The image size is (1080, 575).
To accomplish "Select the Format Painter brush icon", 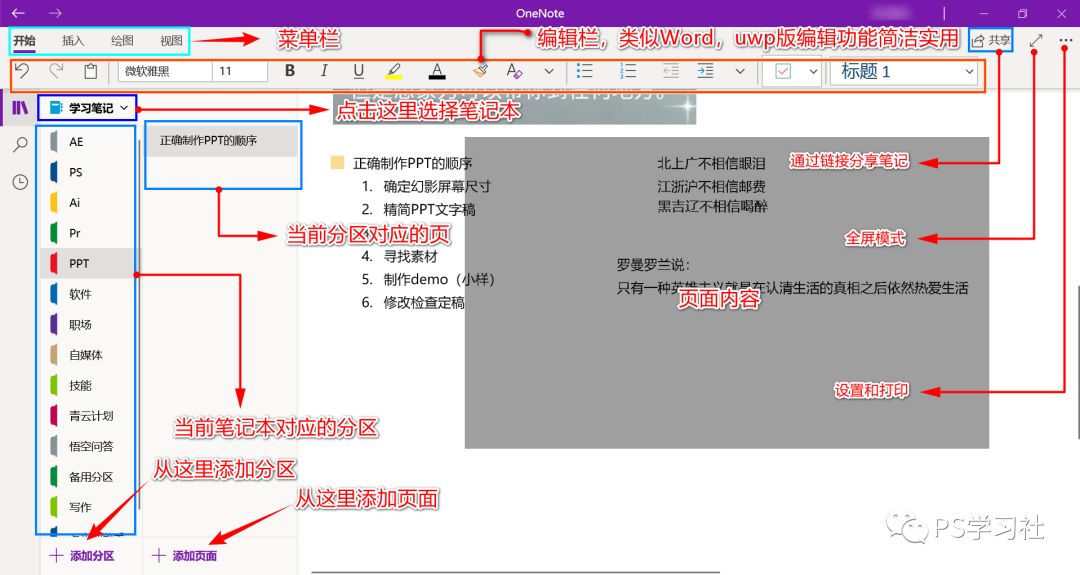I will coord(481,71).
